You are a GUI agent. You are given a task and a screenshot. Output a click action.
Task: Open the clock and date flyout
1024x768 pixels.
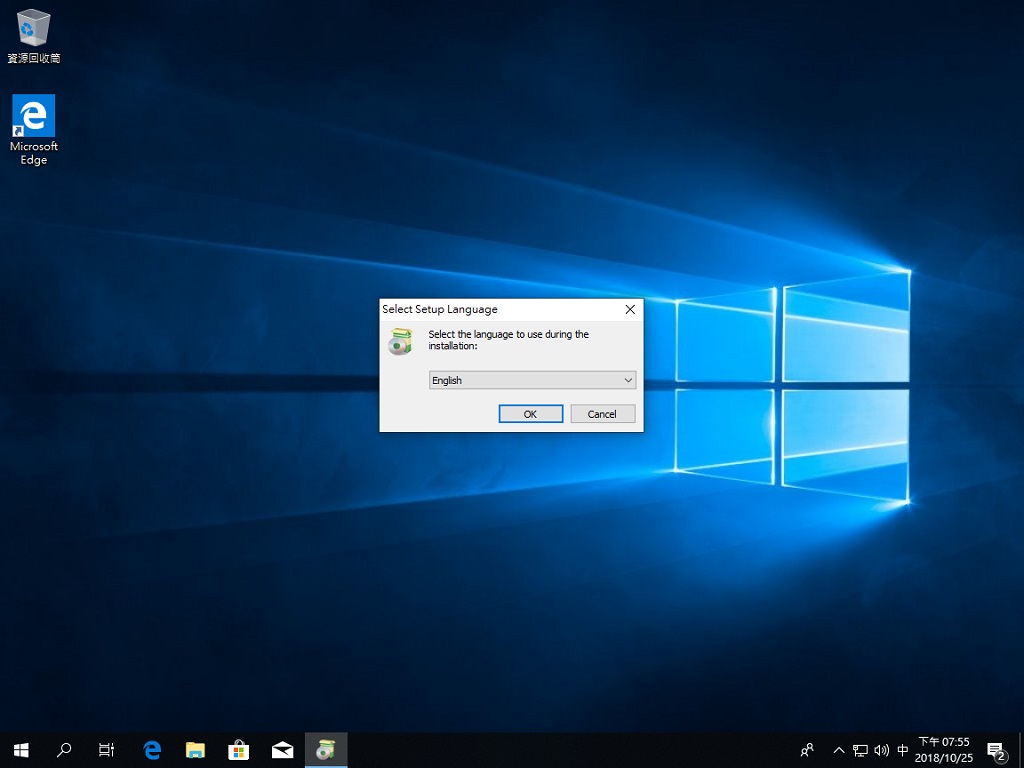[944, 750]
